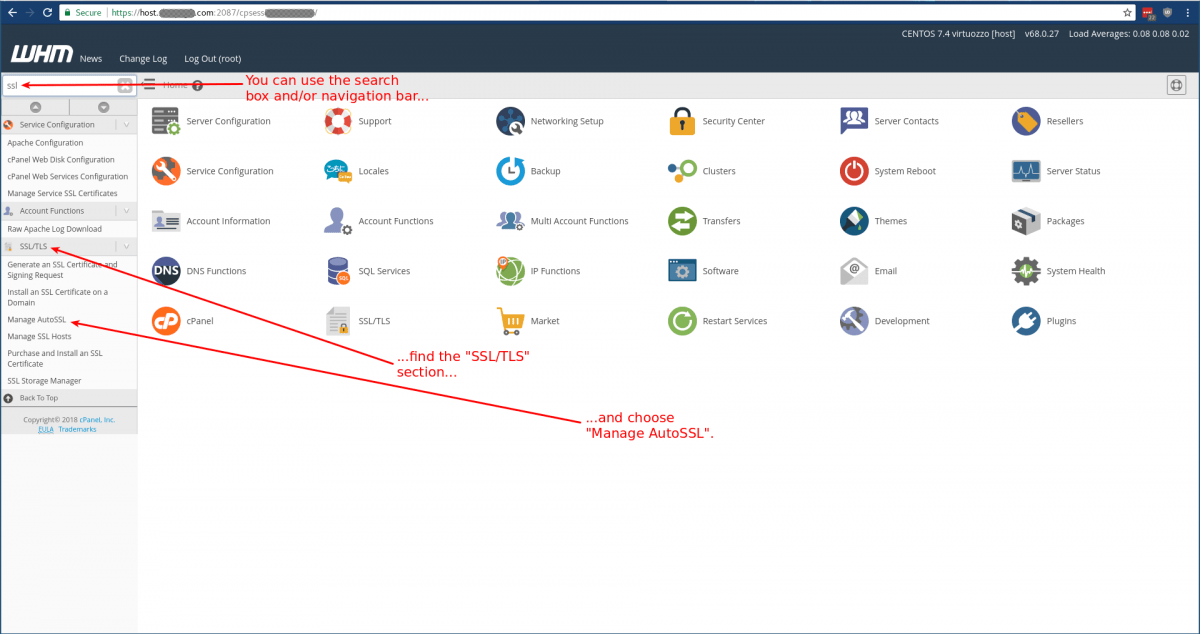Screen dimensions: 1200x634
Task: Open the System Reboot section
Action: point(853,170)
